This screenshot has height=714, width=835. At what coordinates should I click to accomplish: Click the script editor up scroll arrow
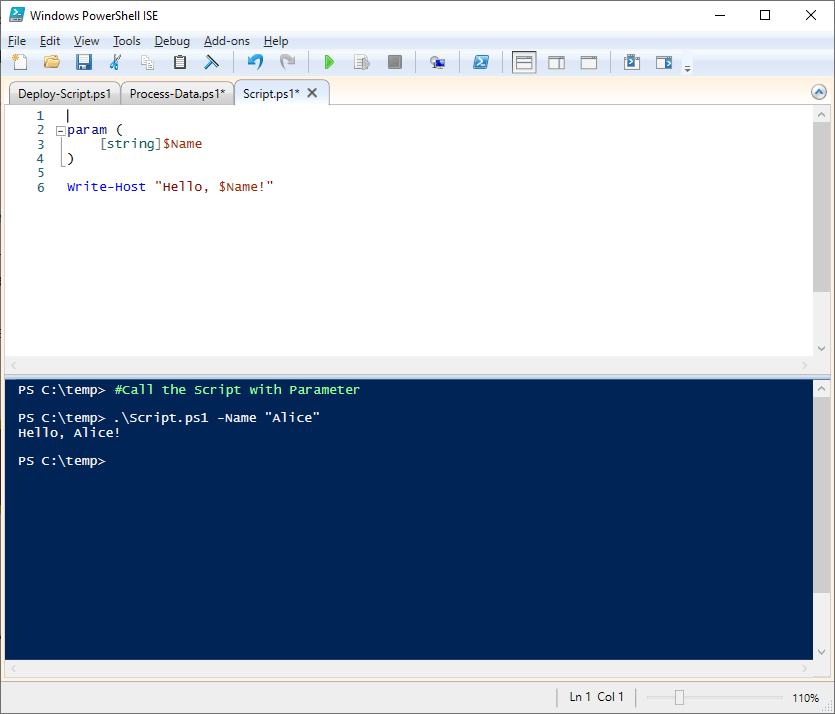pyautogui.click(x=821, y=114)
